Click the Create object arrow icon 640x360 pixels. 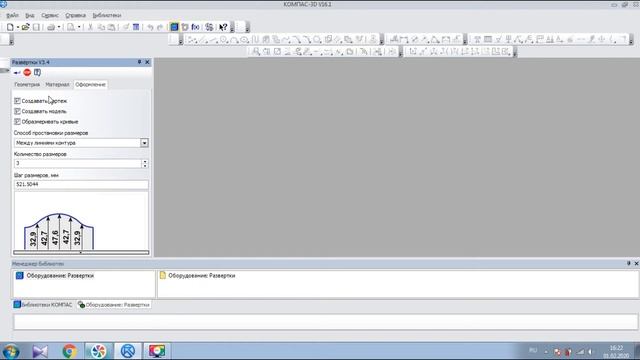[17, 72]
